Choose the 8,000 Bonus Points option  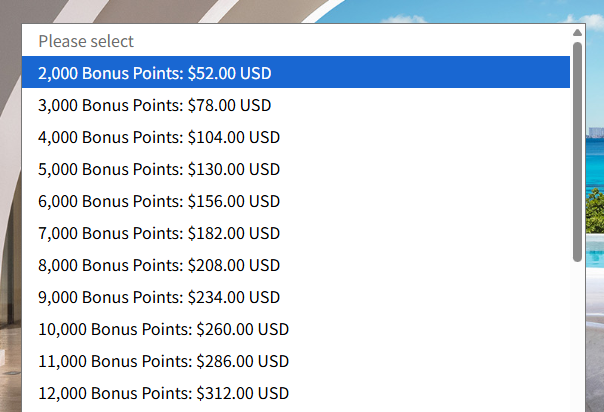[159, 265]
